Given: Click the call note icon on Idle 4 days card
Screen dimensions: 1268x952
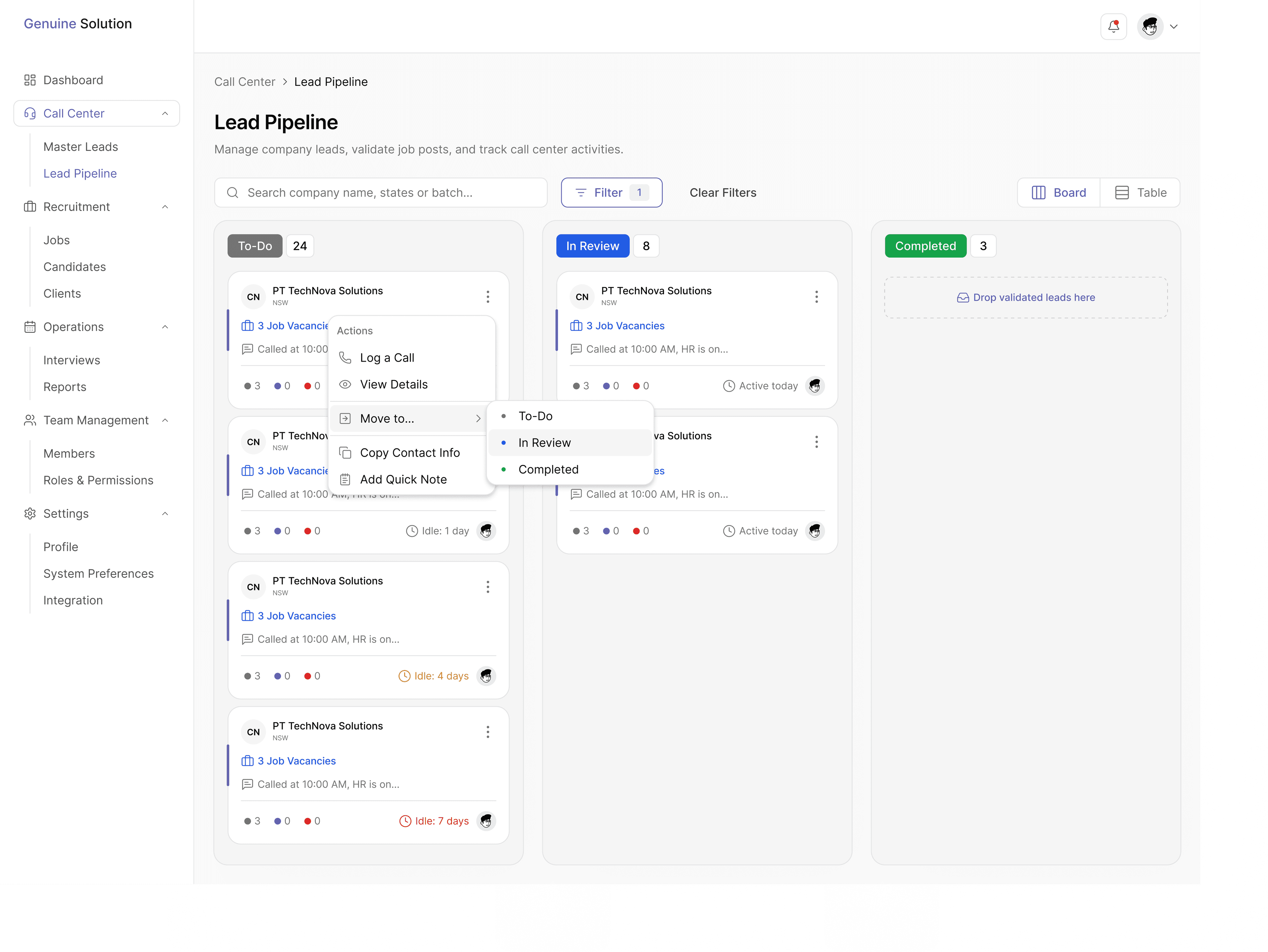Looking at the screenshot, I should coord(247,640).
